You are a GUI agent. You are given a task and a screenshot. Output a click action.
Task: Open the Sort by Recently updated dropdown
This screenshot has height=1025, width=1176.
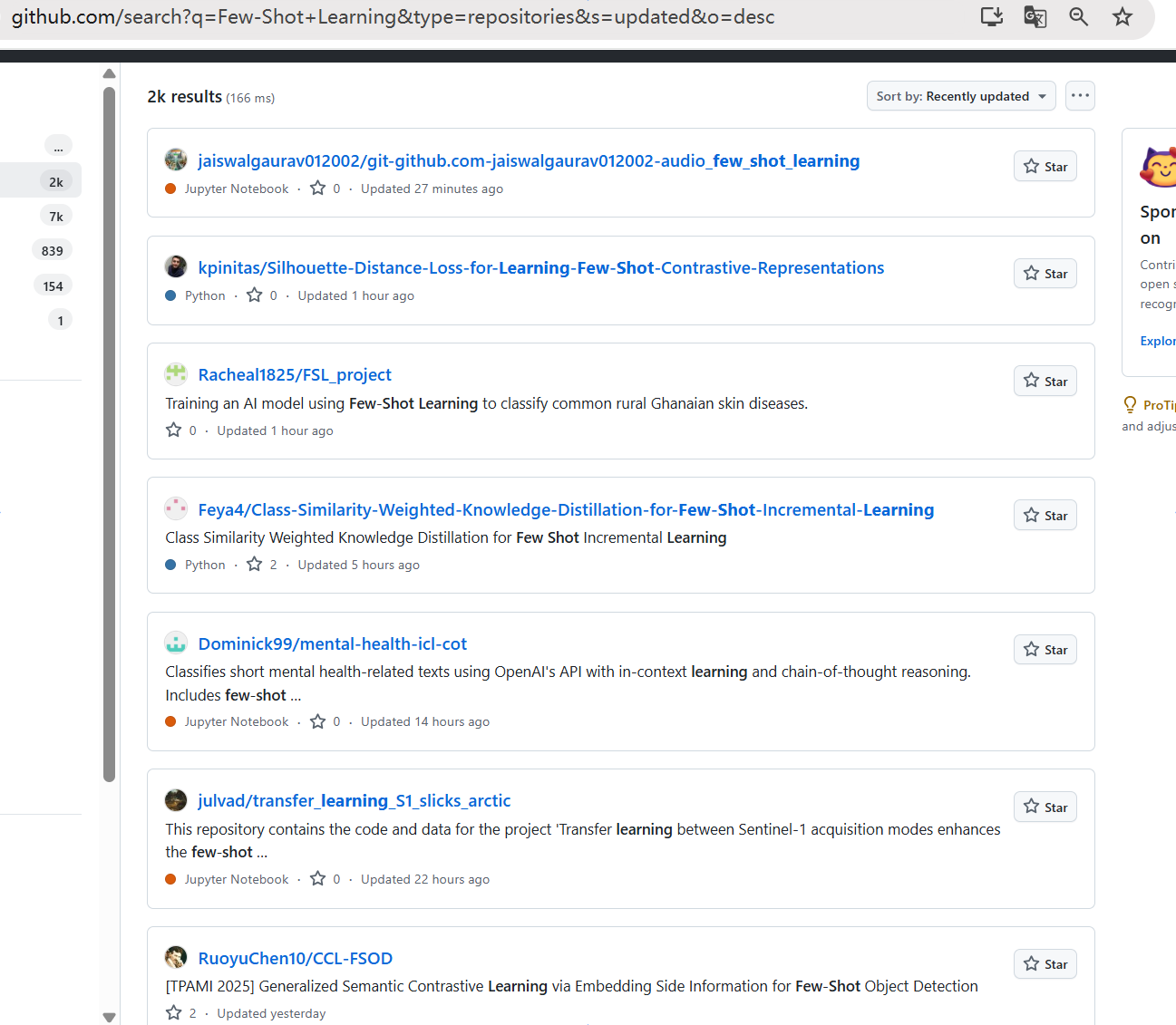pos(961,96)
